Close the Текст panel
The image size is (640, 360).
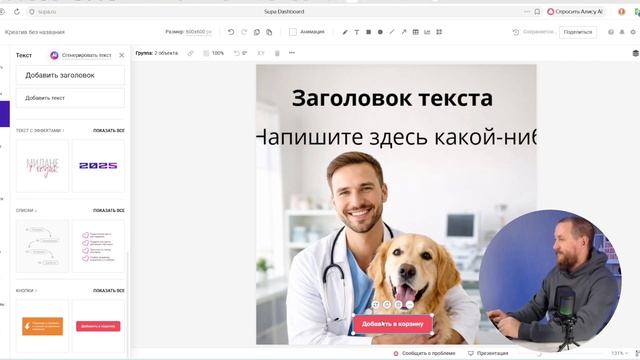(x=122, y=55)
